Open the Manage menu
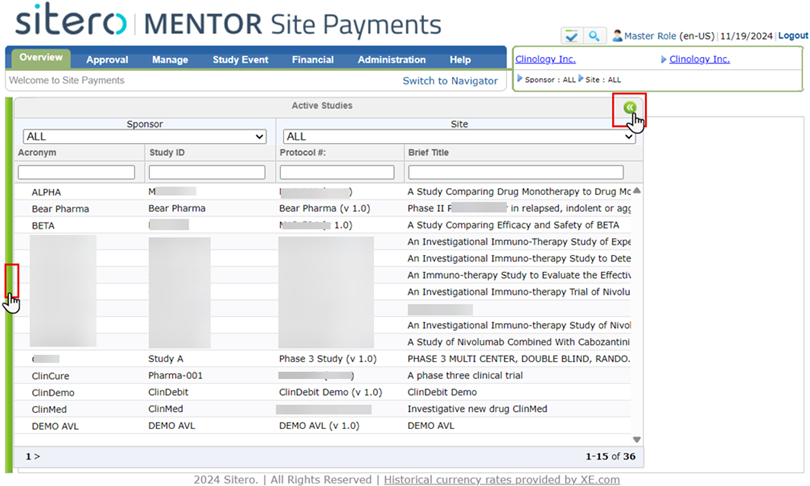The image size is (810, 486). [170, 60]
